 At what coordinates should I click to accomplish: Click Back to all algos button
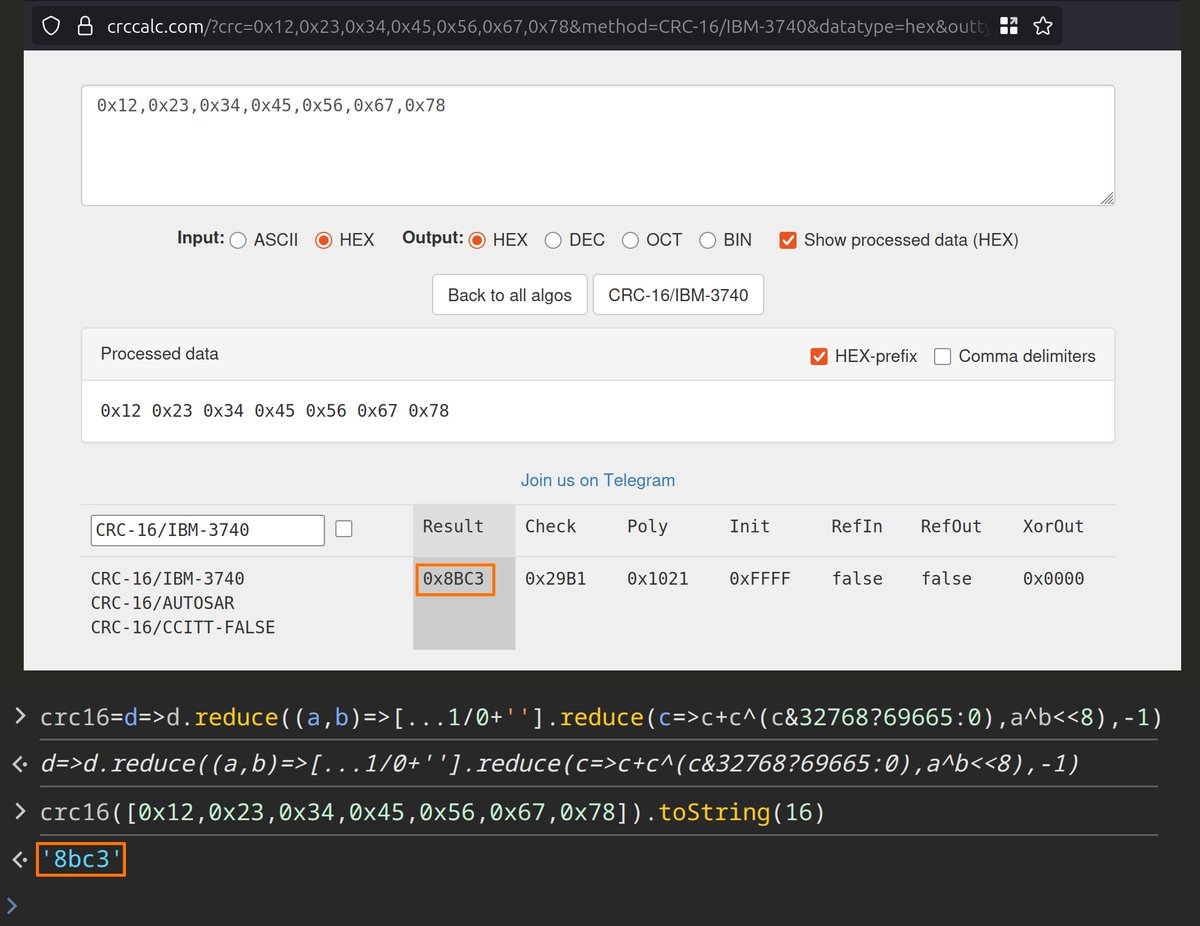(x=510, y=295)
